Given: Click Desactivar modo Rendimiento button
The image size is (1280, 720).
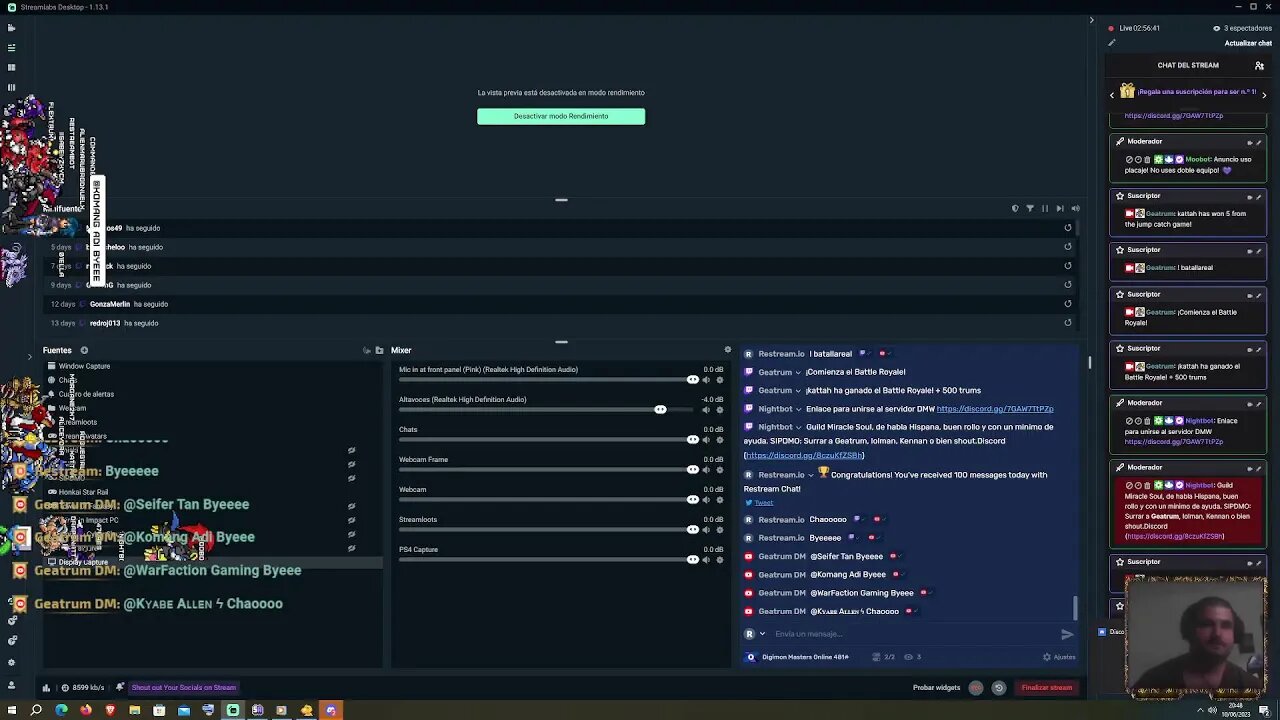Looking at the screenshot, I should click(561, 116).
